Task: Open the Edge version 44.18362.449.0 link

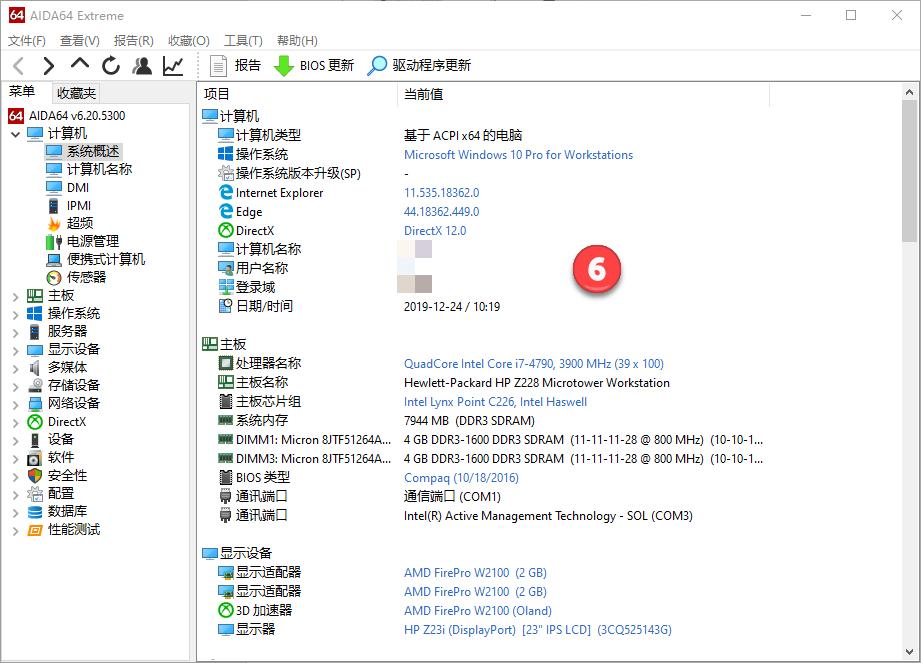Action: (441, 211)
